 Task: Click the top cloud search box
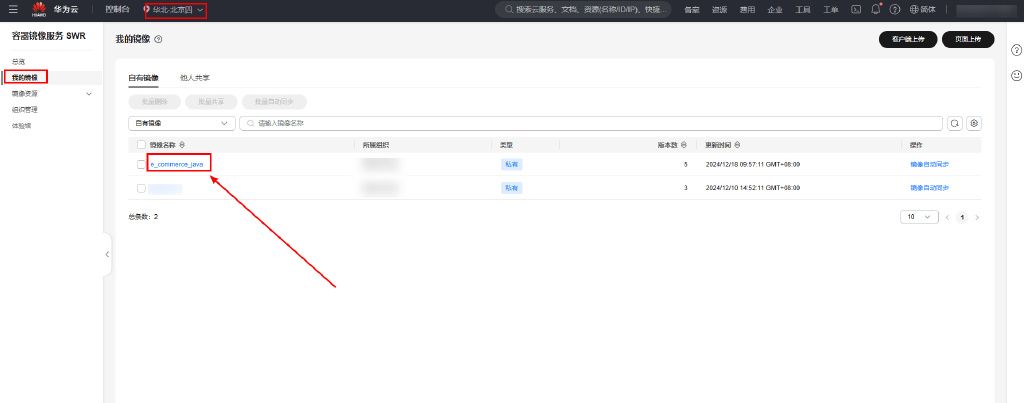tap(583, 10)
